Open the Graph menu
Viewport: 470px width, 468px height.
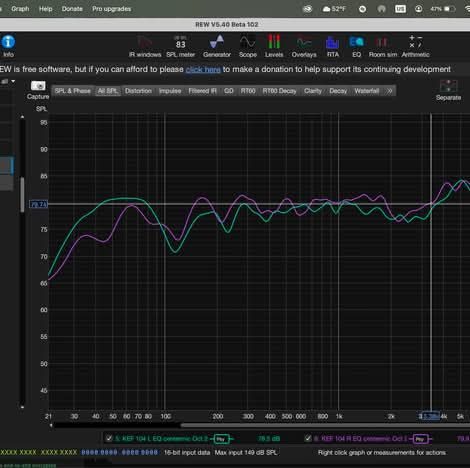point(20,9)
